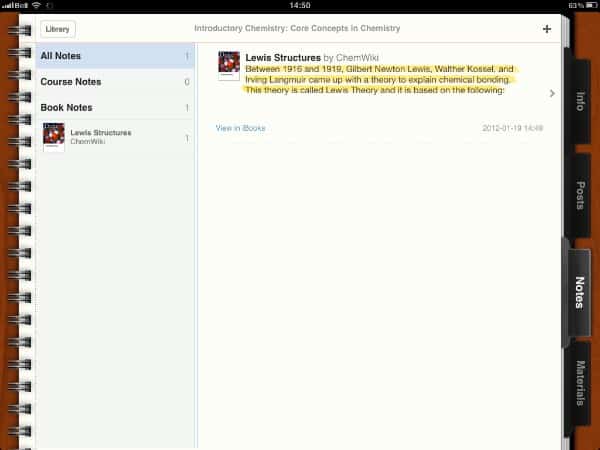Open Lewis Structures ChemWiki sidebar entry
The height and width of the screenshot is (450, 600).
pyautogui.click(x=115, y=137)
